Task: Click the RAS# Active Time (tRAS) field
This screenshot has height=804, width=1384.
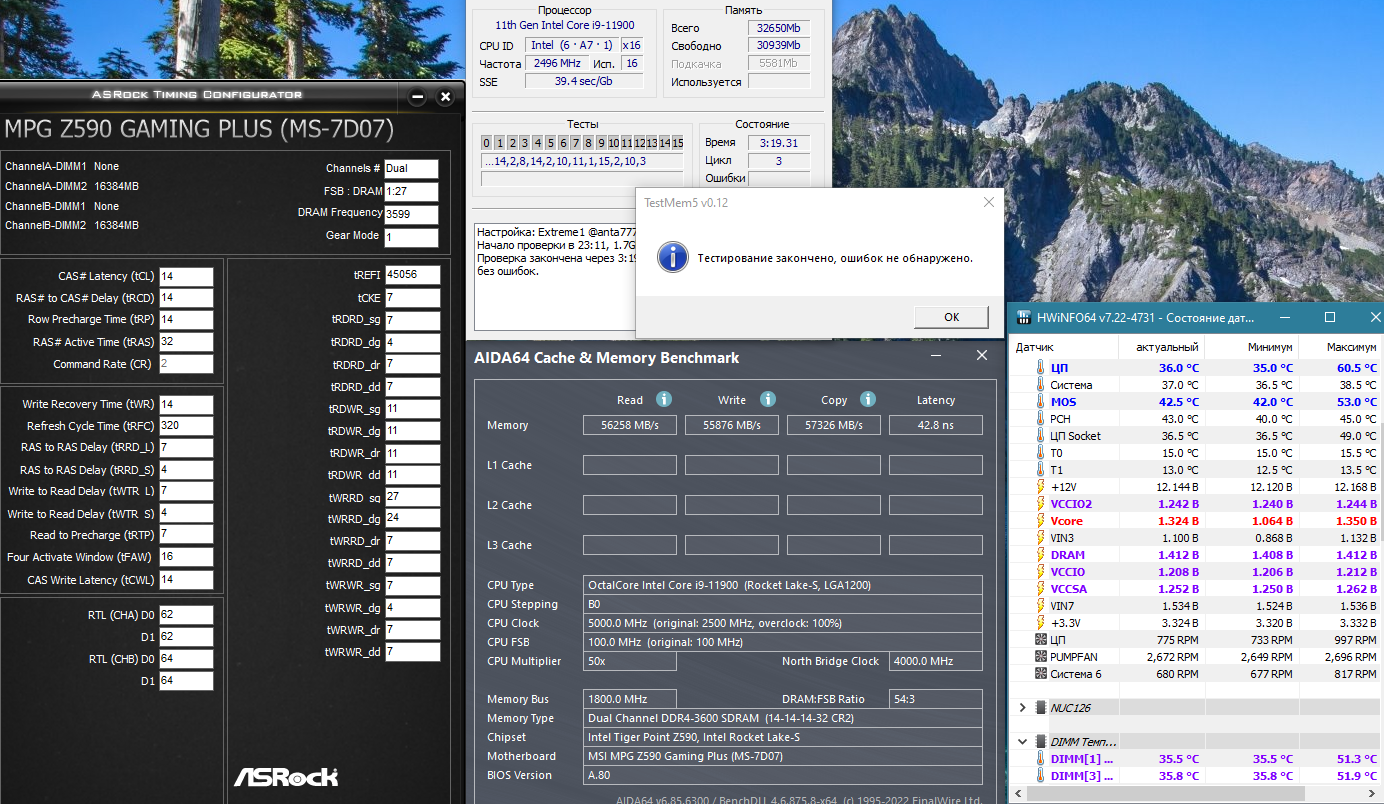Action: point(186,342)
